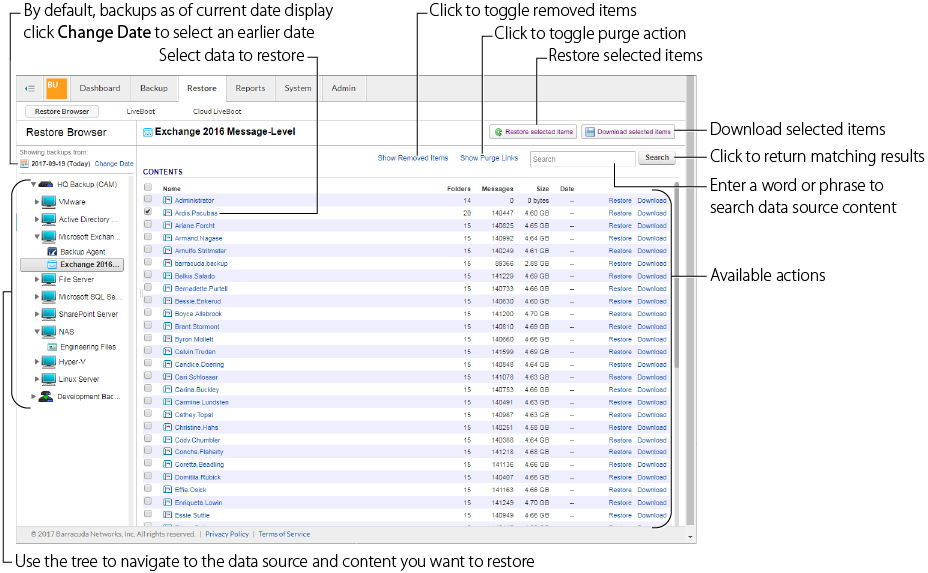Click the Backup Agent icon
The image size is (928, 573).
pyautogui.click(x=52, y=252)
